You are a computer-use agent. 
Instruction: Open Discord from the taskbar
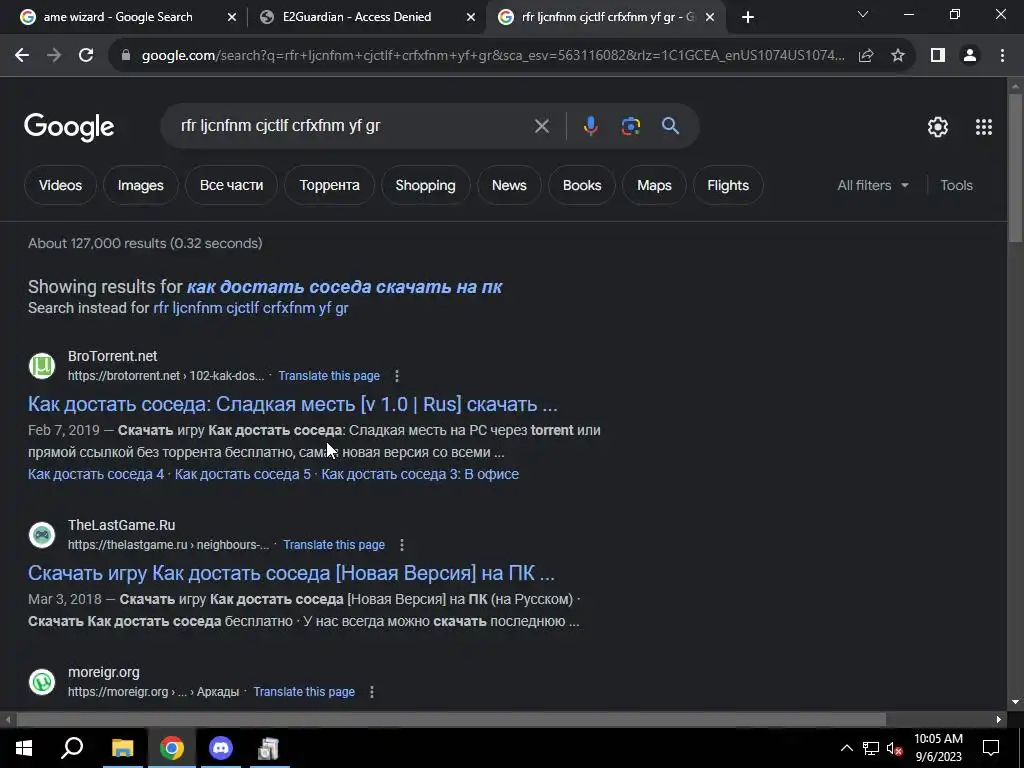tap(221, 748)
